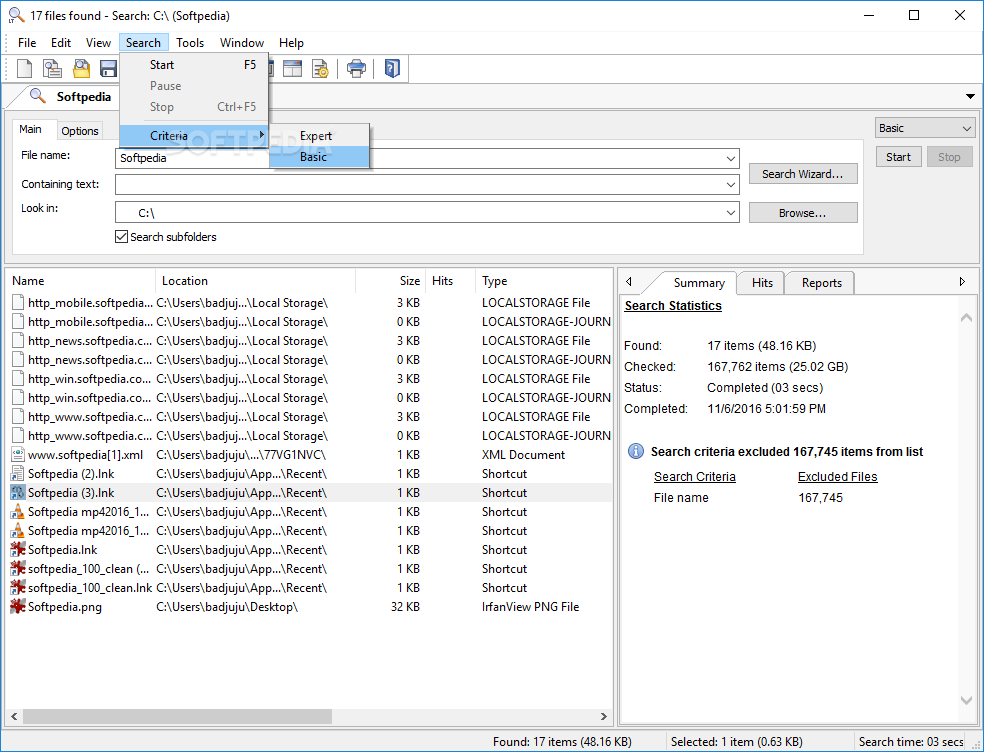Click the red icon of Softpedia.png
Image resolution: width=984 pixels, height=752 pixels.
click(x=18, y=606)
